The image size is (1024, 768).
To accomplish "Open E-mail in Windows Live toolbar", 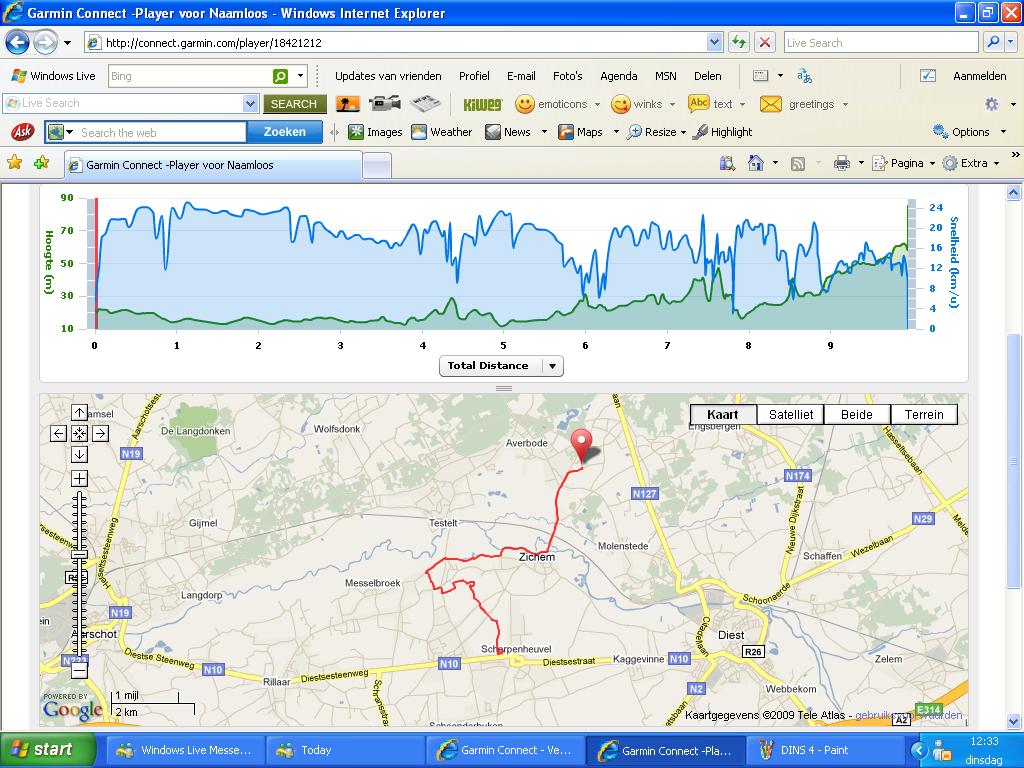I will pyautogui.click(x=521, y=76).
